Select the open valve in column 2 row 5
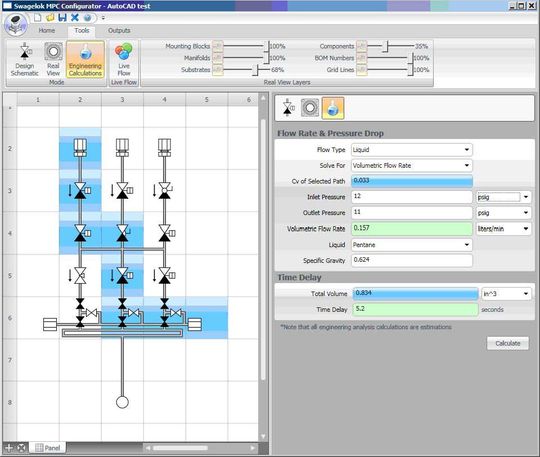The image size is (540, 457). [x=80, y=275]
